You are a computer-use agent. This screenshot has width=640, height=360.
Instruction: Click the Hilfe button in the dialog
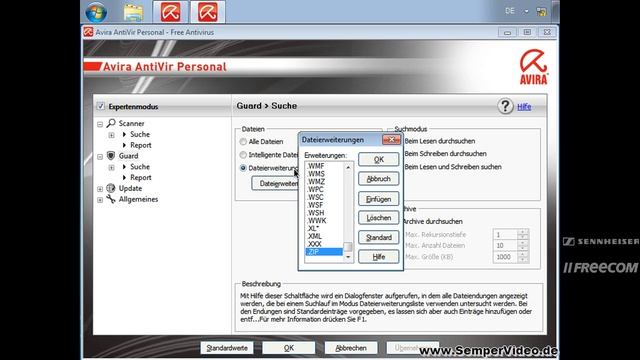[378, 257]
